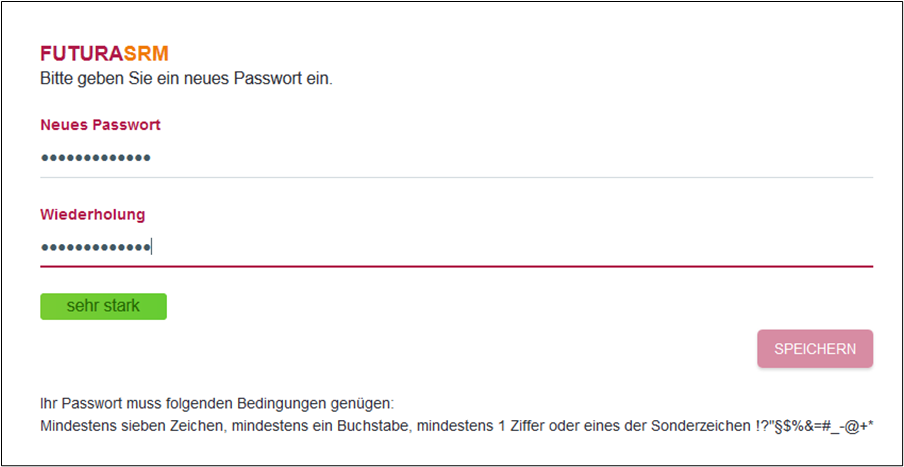Viewport: 904px width, 467px height.
Task: Click the orange SRM part of logo
Action: pos(146,54)
